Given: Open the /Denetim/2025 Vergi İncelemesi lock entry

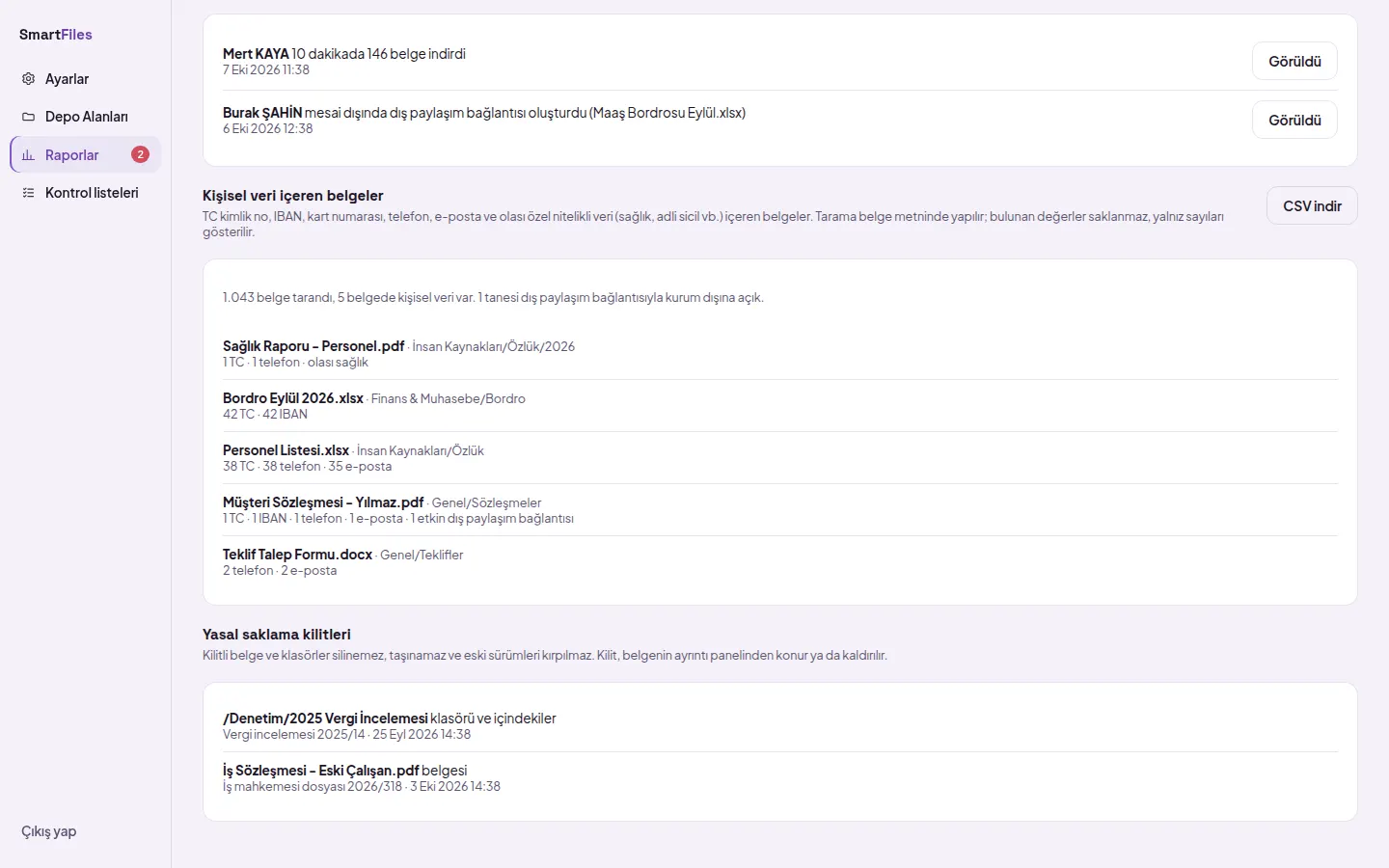Looking at the screenshot, I should tap(780, 726).
